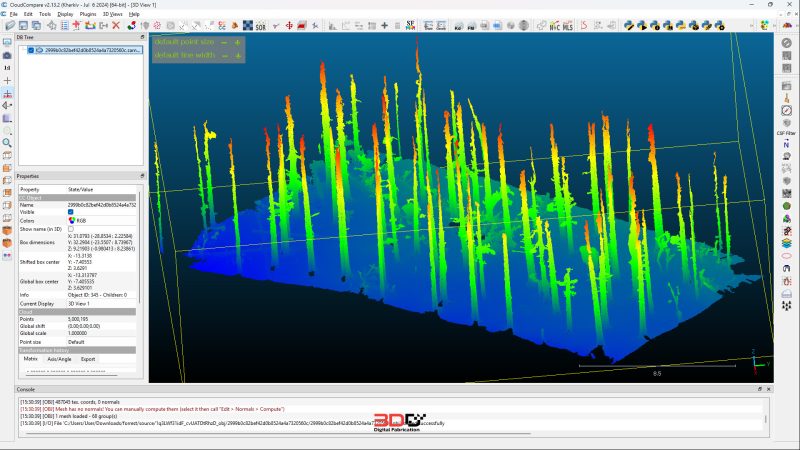Increase default point size with plus

coord(238,42)
